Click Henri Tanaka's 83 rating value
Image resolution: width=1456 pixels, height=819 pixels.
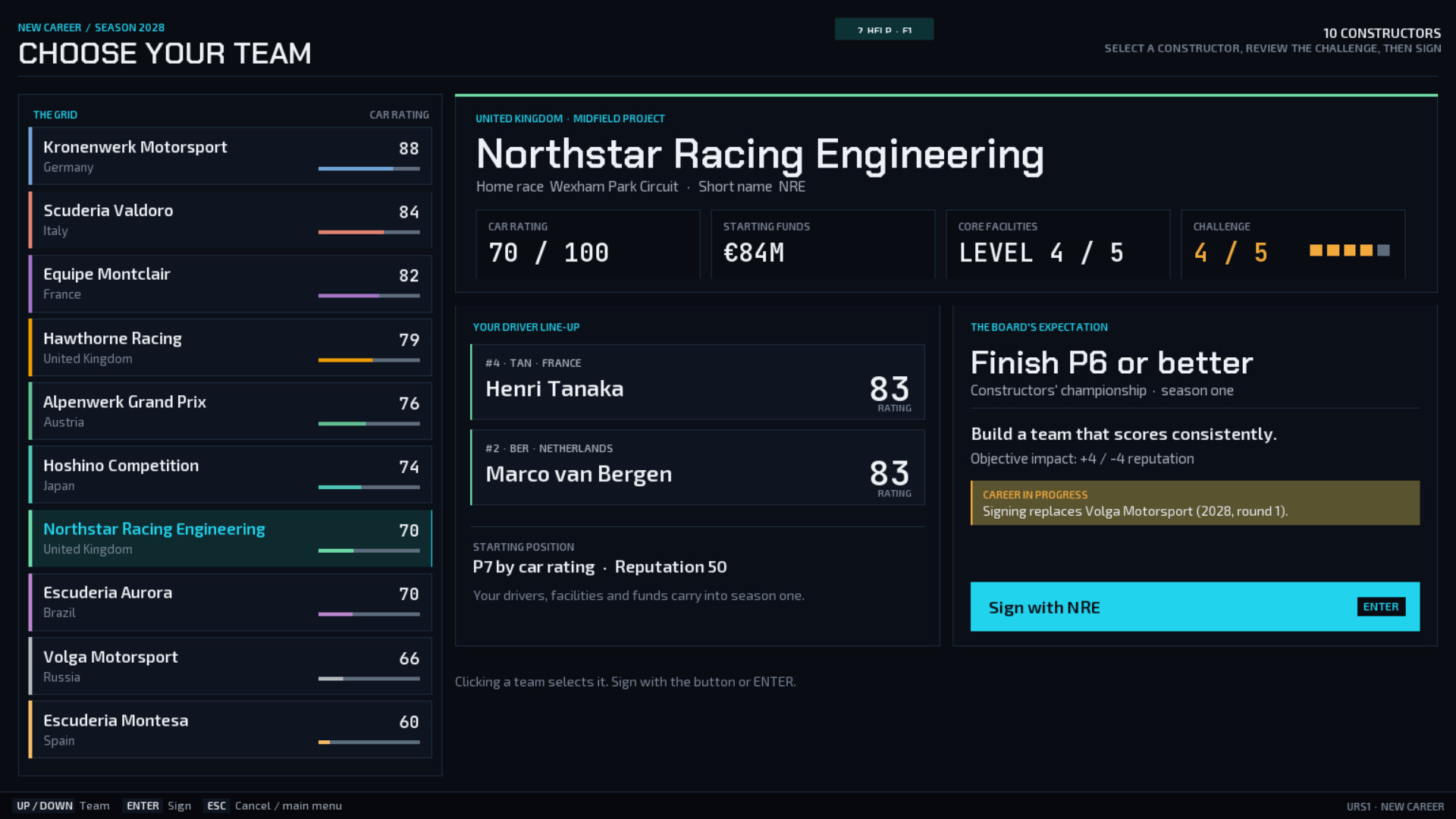pos(890,389)
